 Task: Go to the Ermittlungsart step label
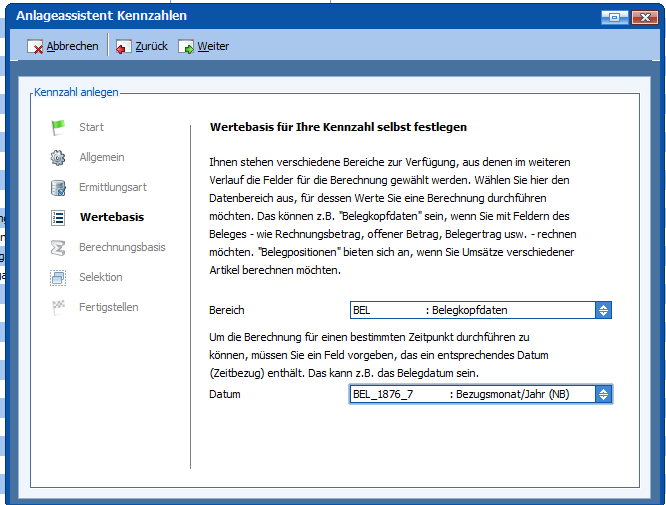(113, 187)
